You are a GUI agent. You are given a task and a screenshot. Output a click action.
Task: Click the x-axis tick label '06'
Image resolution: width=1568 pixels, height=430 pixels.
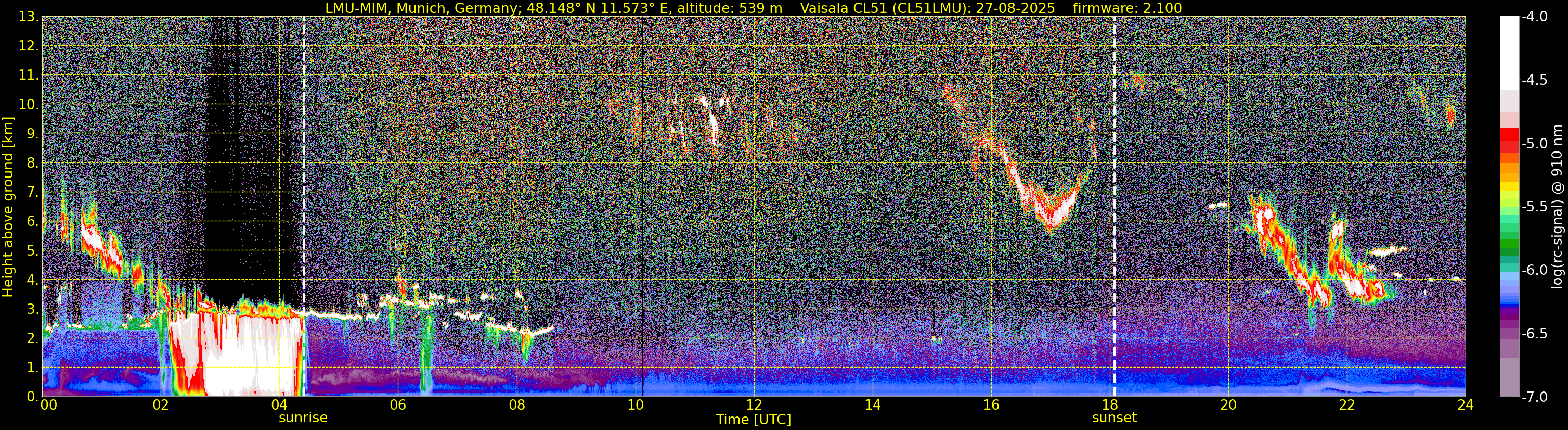tap(398, 405)
